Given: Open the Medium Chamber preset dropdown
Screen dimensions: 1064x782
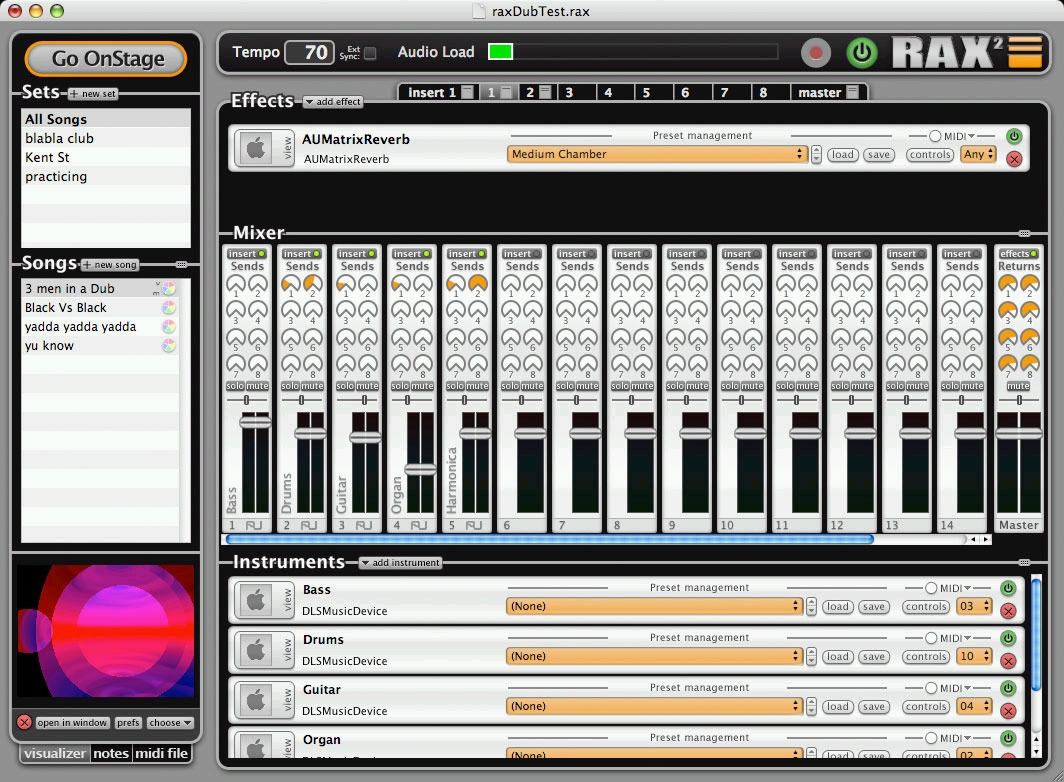Looking at the screenshot, I should coord(657,154).
